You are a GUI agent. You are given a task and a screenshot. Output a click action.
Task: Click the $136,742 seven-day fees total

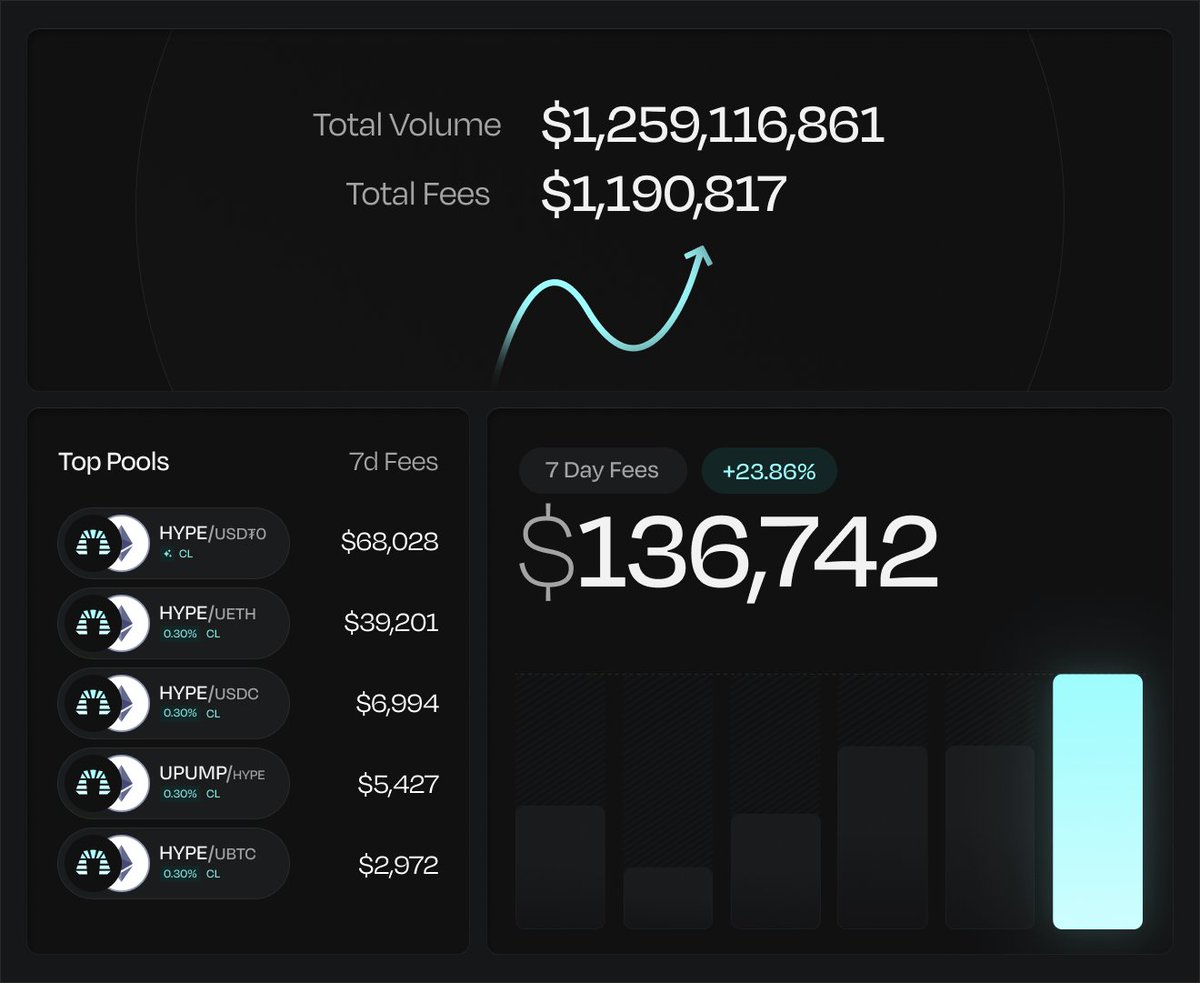[x=728, y=552]
